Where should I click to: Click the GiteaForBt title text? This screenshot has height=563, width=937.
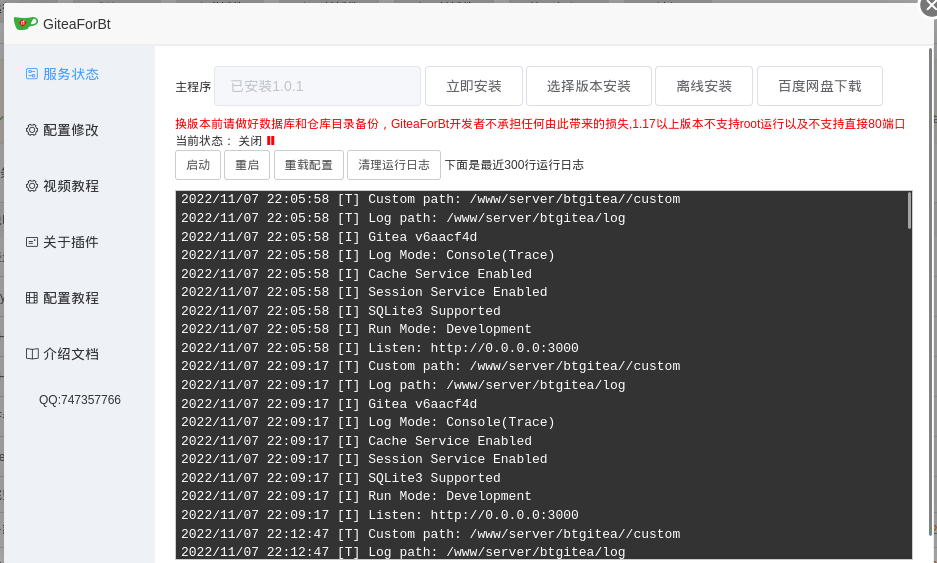76,24
